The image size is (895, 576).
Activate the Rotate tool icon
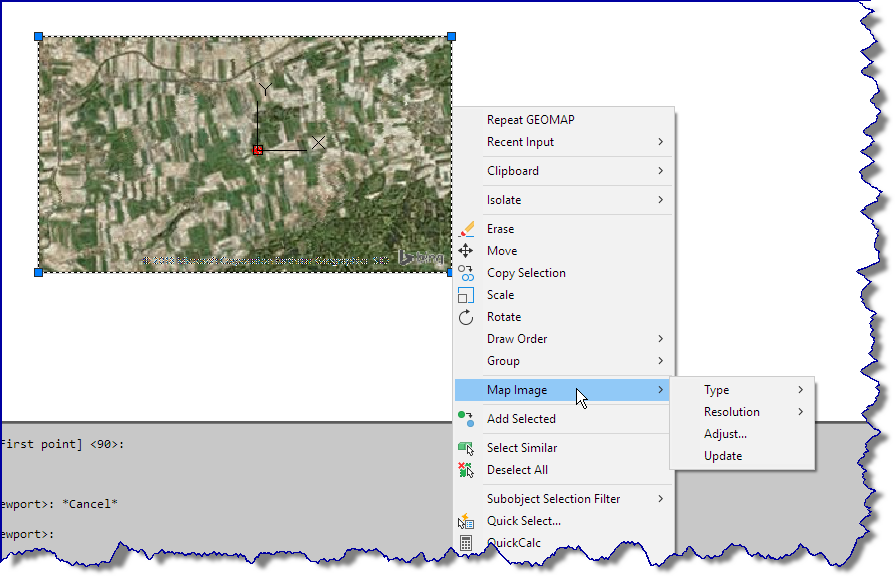[466, 316]
